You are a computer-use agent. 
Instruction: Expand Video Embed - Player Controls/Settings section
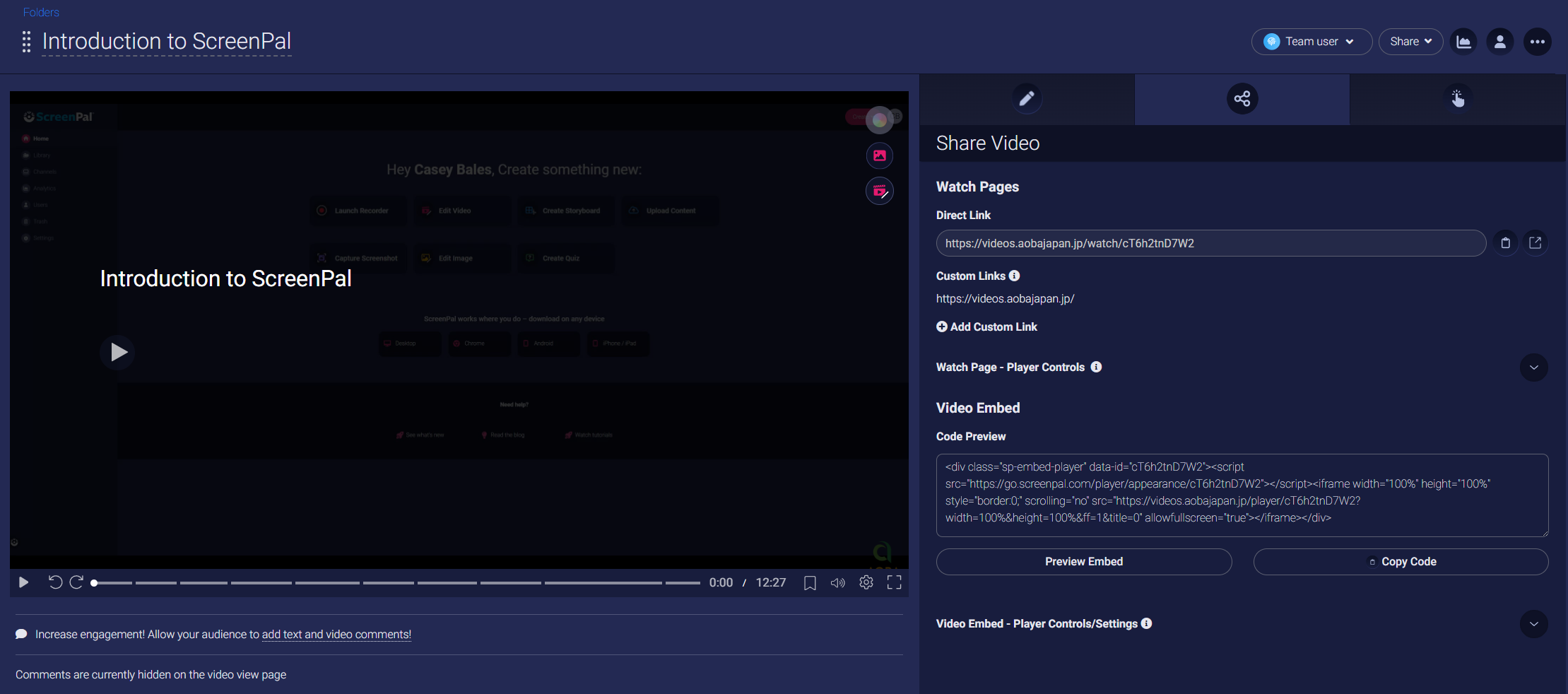(1533, 624)
